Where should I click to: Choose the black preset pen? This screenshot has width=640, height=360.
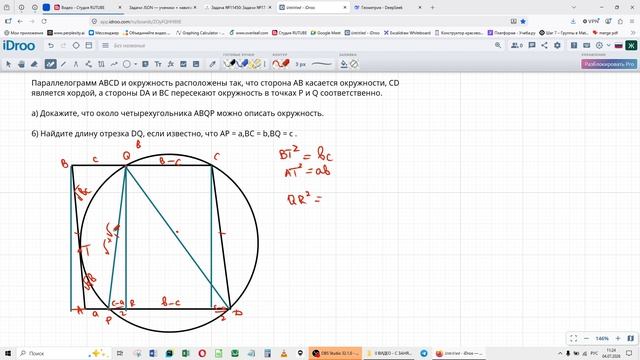tap(230, 64)
